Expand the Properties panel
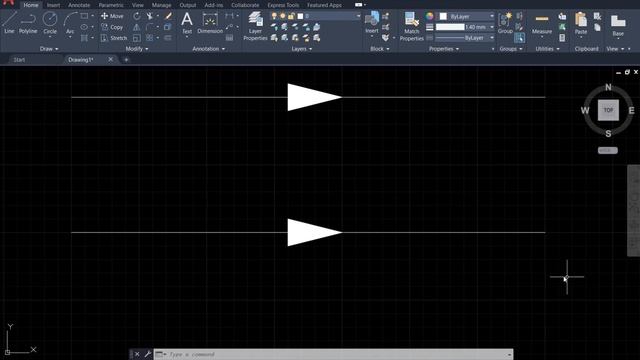 click(444, 49)
